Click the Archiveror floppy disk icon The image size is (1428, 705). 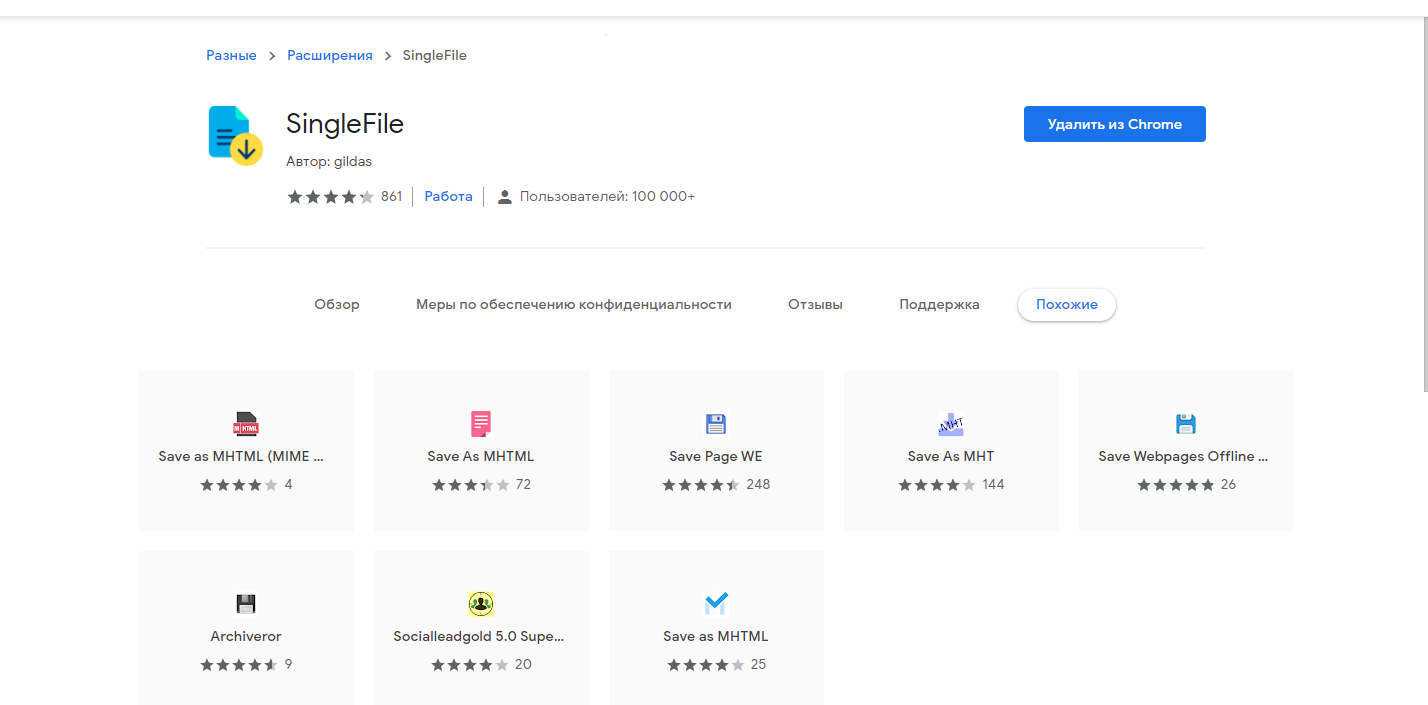pos(246,604)
